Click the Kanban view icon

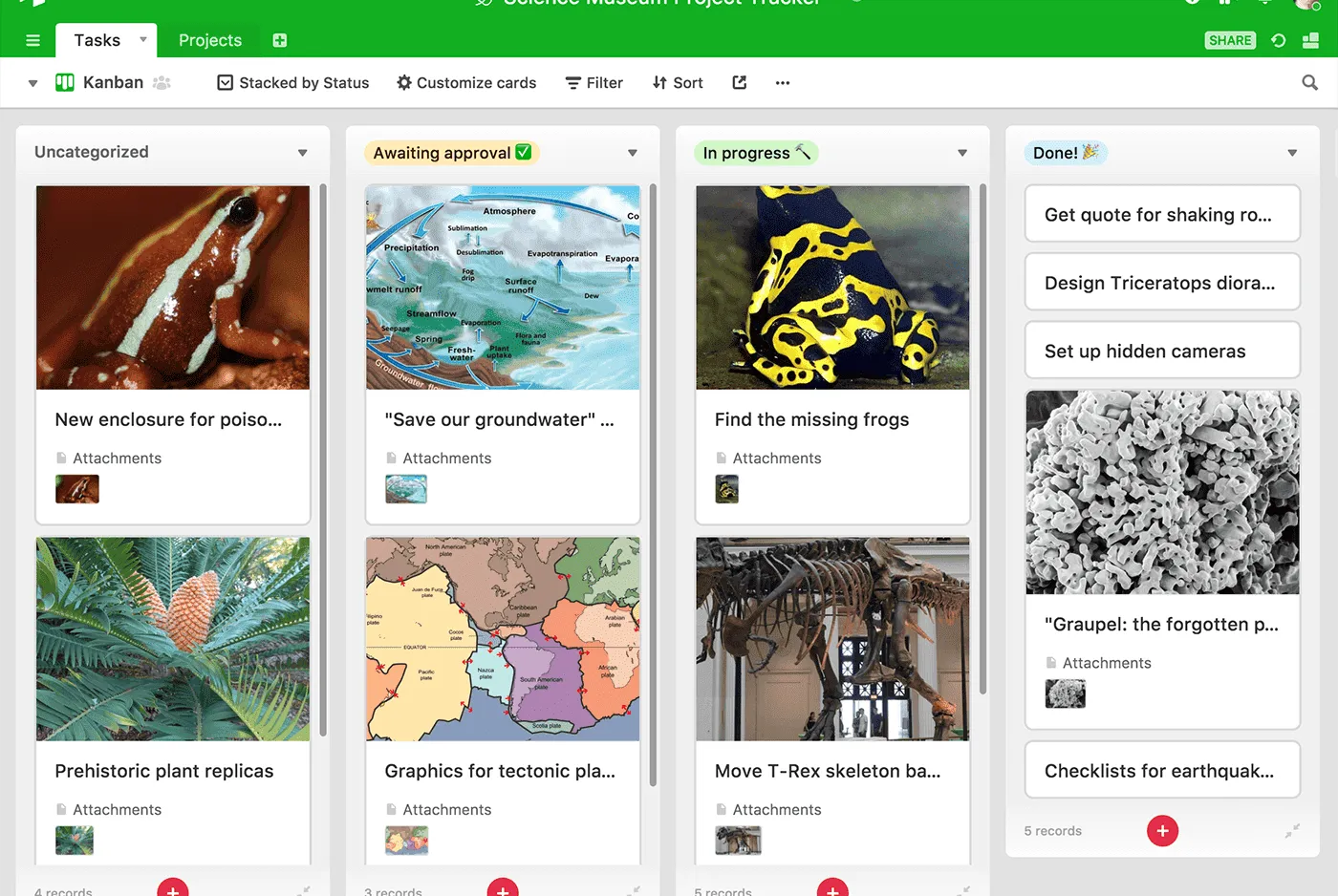pos(65,82)
